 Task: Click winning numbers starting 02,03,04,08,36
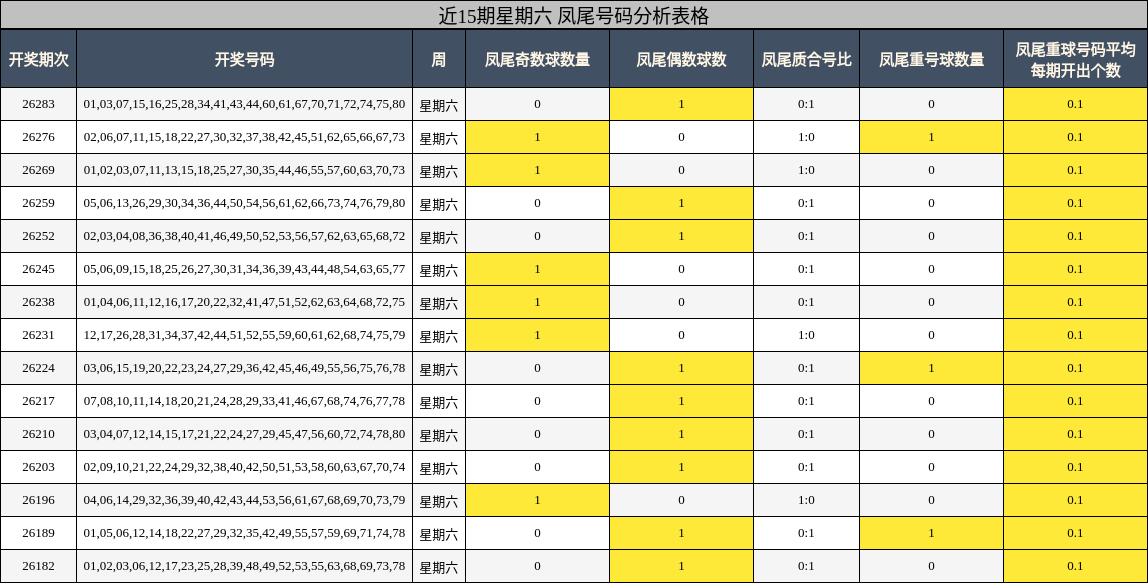click(244, 236)
